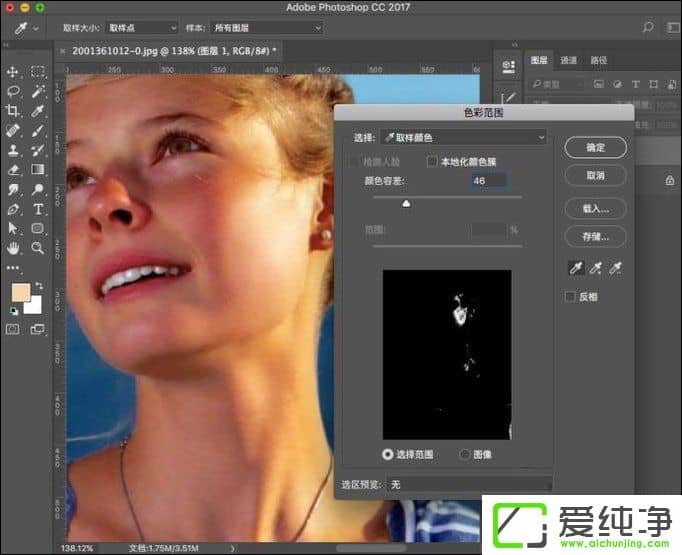The width and height of the screenshot is (682, 555).
Task: Open the 选择 取样颜色 dropdown
Action: [463, 137]
